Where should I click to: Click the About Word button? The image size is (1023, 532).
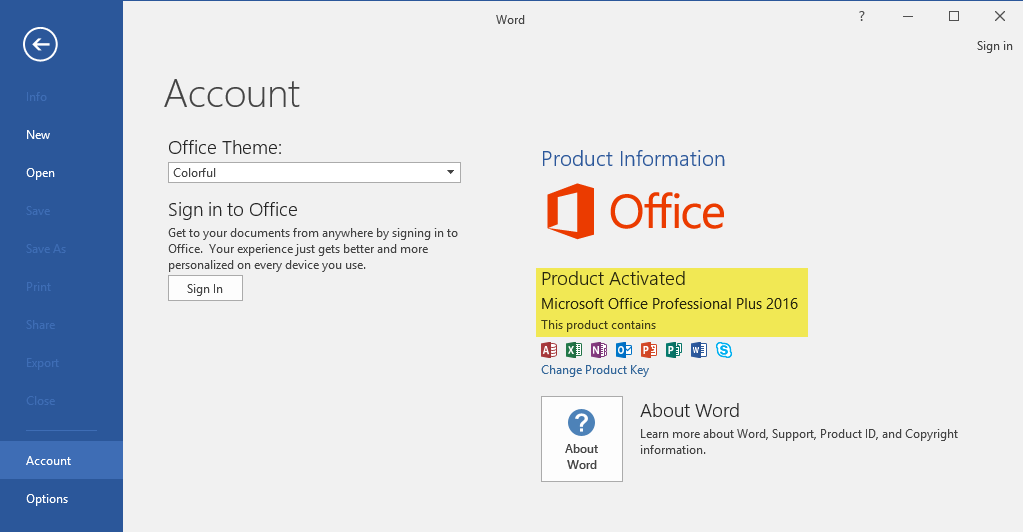coord(581,439)
